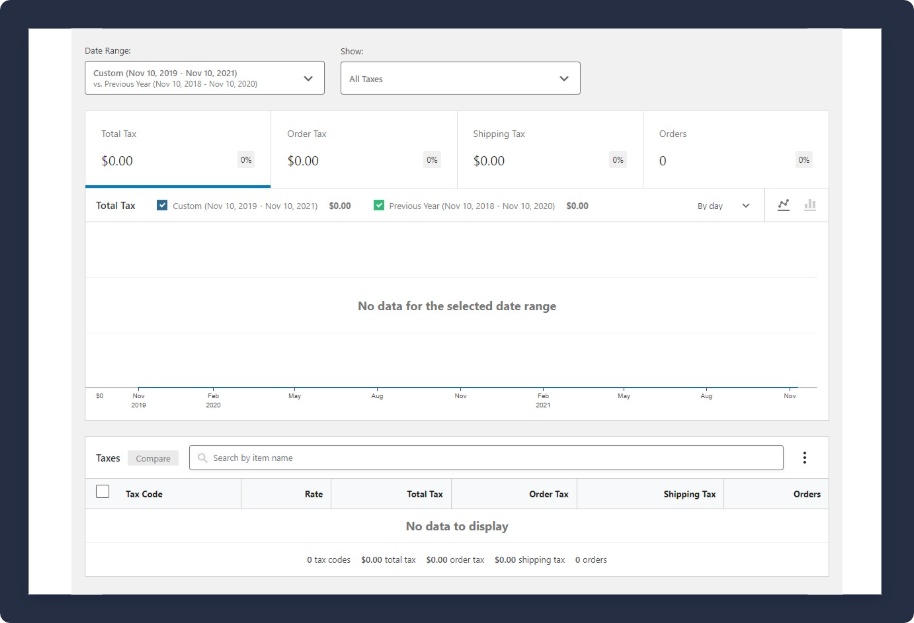Click the Compare button
This screenshot has width=914, height=623.
pyautogui.click(x=153, y=458)
